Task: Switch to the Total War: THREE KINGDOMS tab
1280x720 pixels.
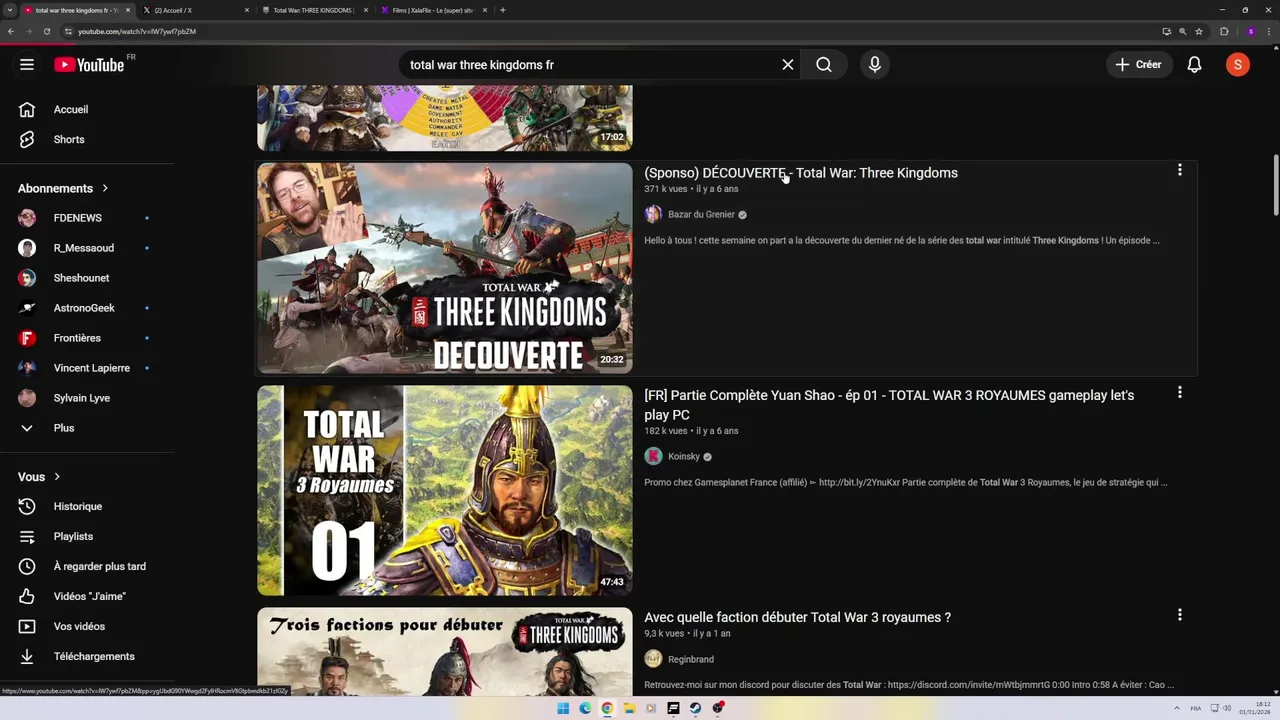Action: [x=314, y=10]
